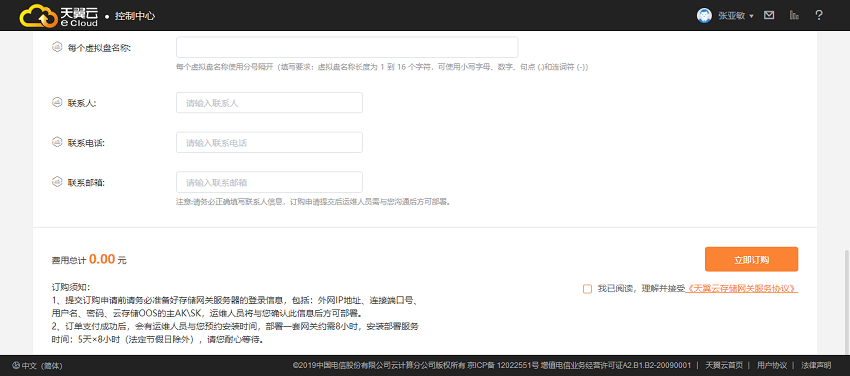This screenshot has height=376, width=850.
Task: Open the 法律声明 footer link
Action: click(x=816, y=366)
